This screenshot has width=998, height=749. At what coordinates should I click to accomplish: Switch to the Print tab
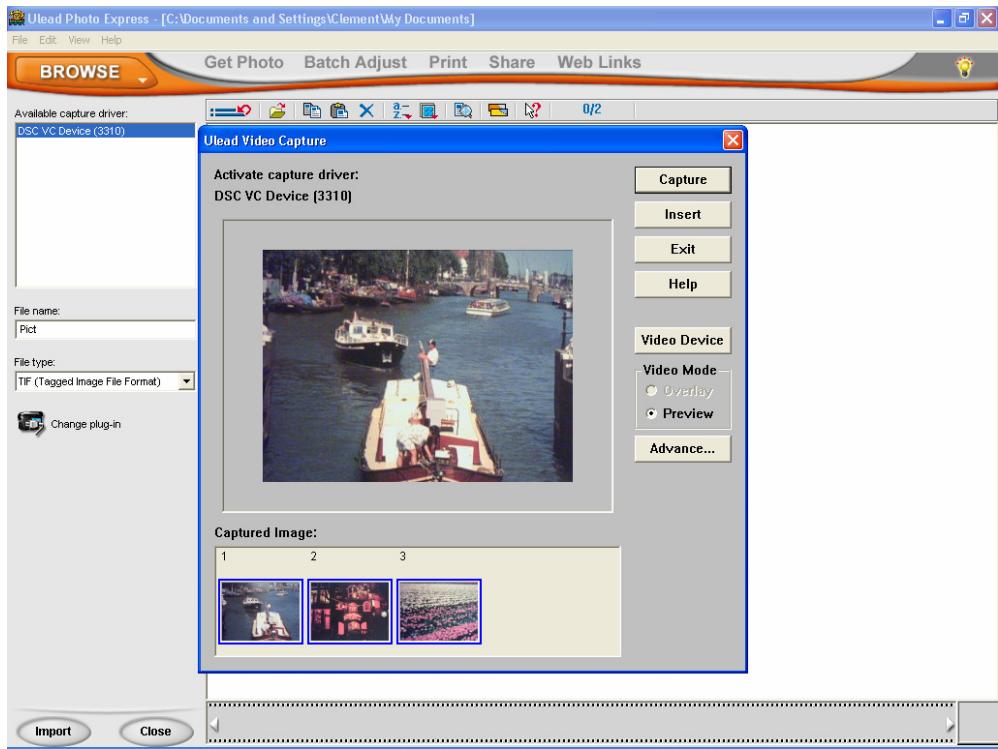[x=447, y=62]
